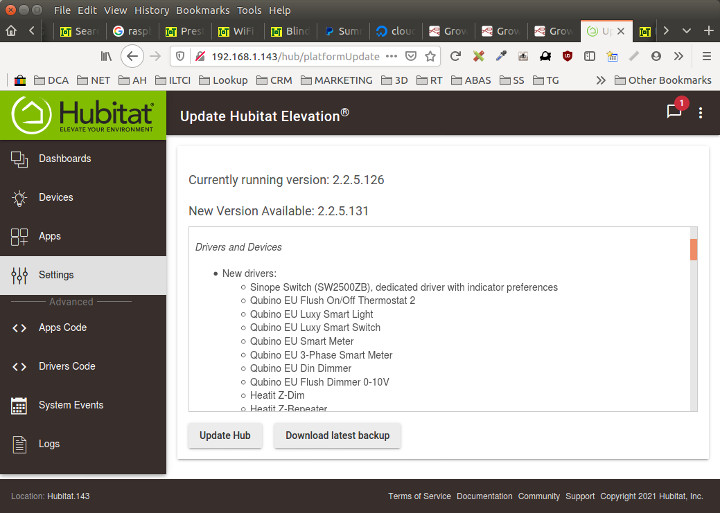Open the Help menu
Viewport: 720px width, 513px height.
279,10
